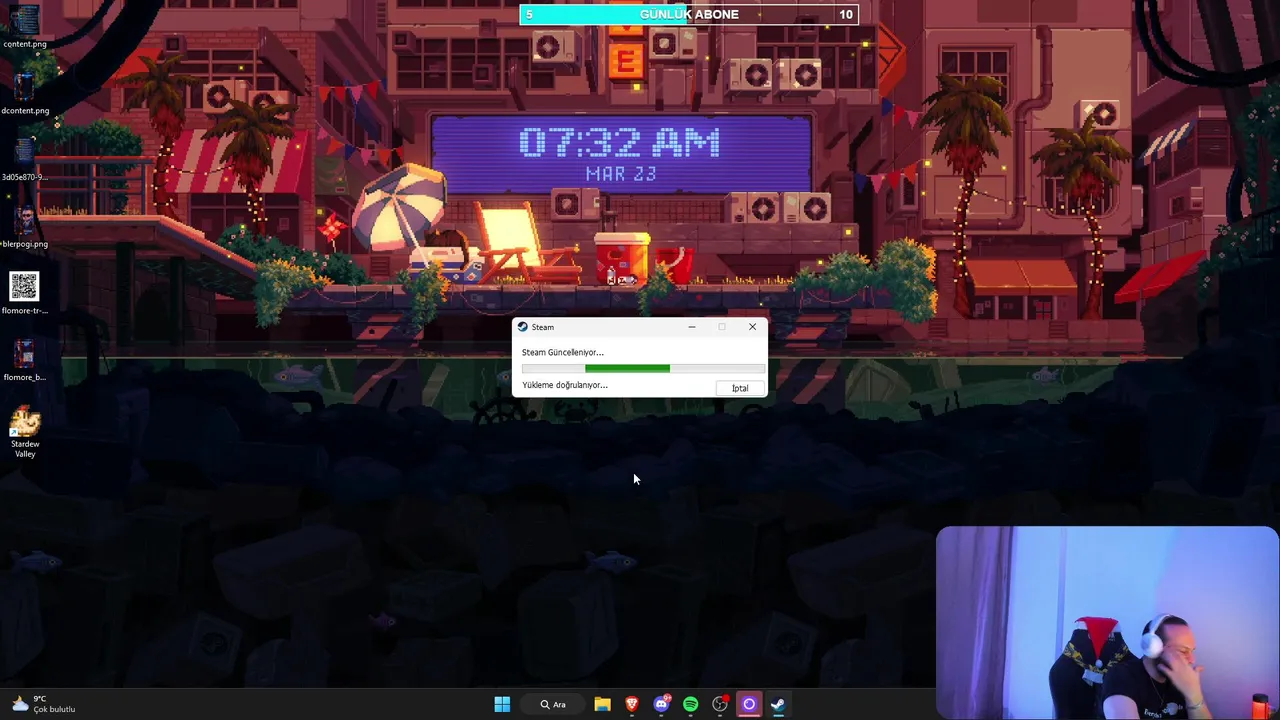
Task: Select the blerpogi.png desktop icon
Action: (x=24, y=226)
